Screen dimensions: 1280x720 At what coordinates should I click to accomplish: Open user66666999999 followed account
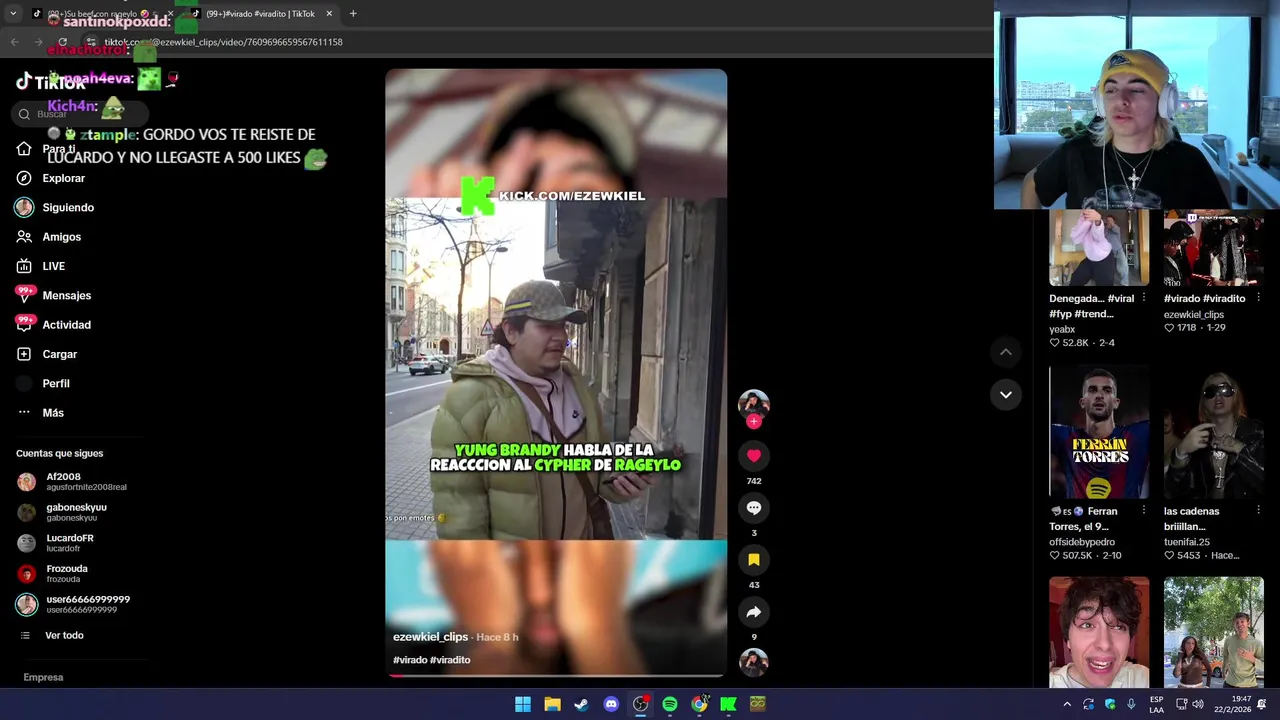pos(72,604)
